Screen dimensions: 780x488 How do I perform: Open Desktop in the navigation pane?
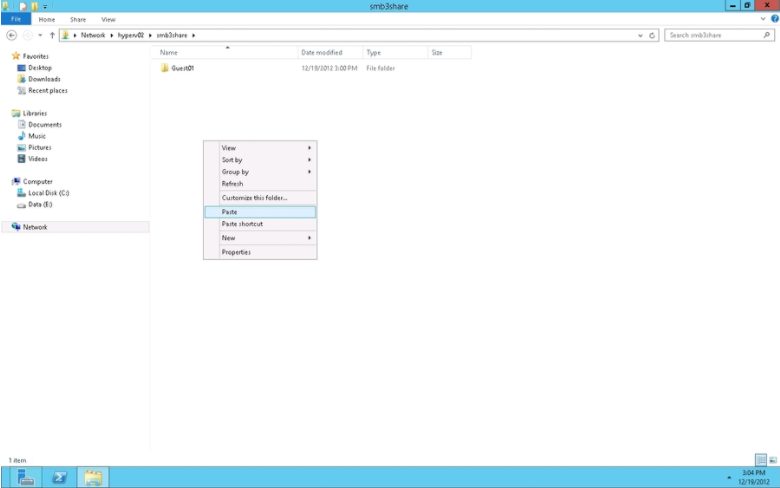pos(40,68)
